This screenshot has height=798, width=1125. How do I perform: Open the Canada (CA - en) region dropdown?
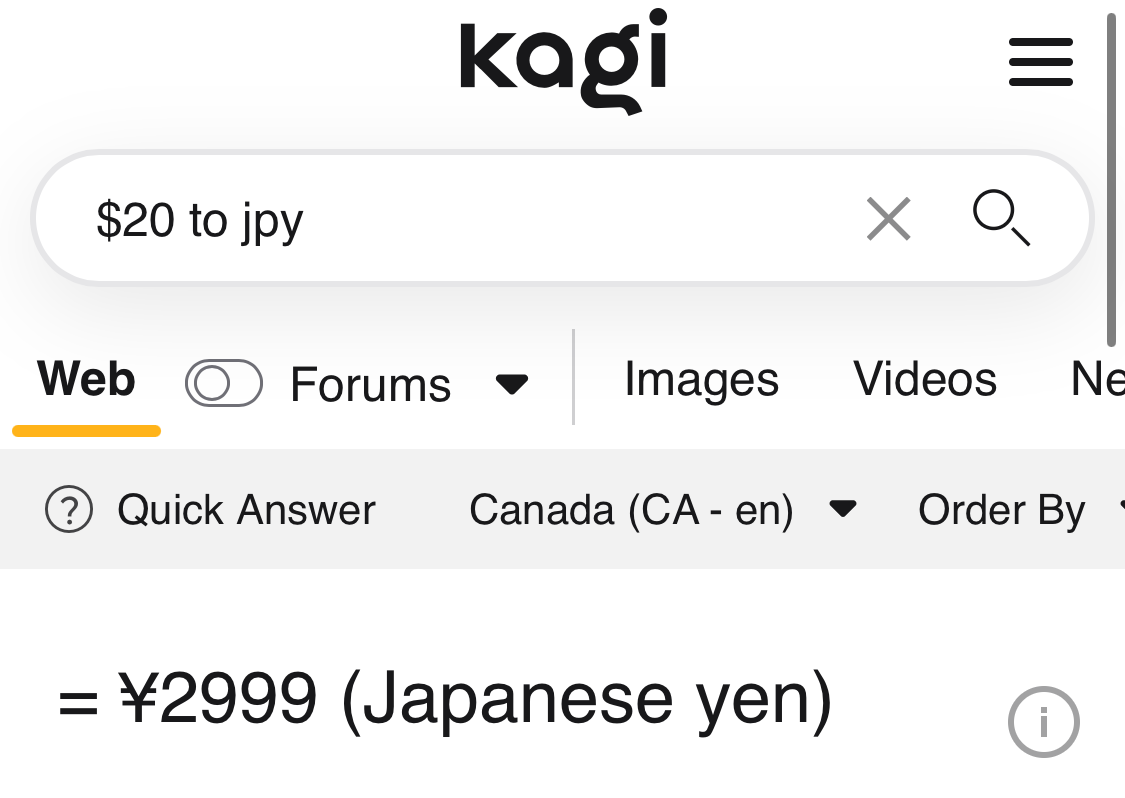click(x=631, y=510)
